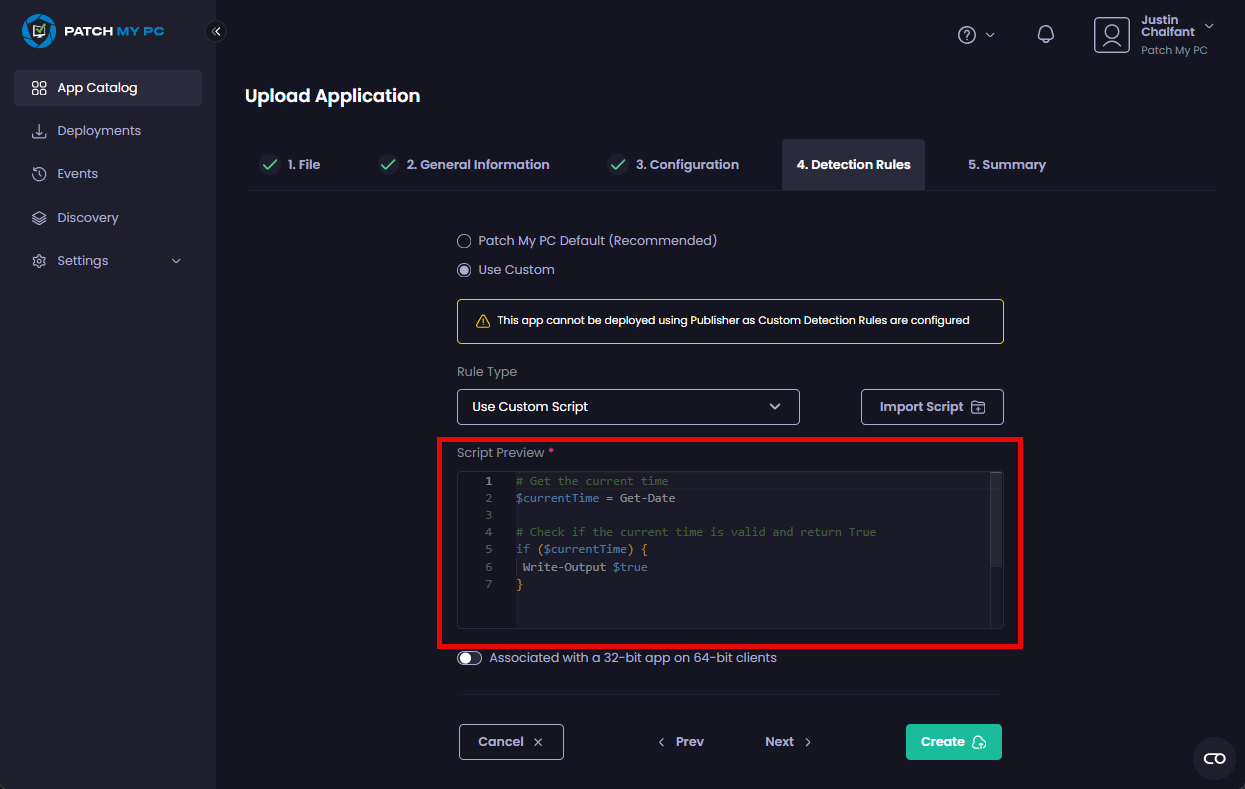The height and width of the screenshot is (789, 1245).
Task: Open the help question mark icon
Action: click(967, 35)
